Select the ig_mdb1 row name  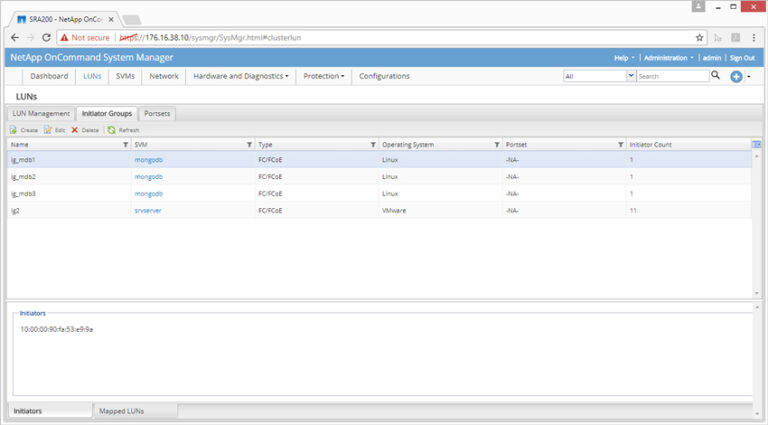tap(23, 160)
